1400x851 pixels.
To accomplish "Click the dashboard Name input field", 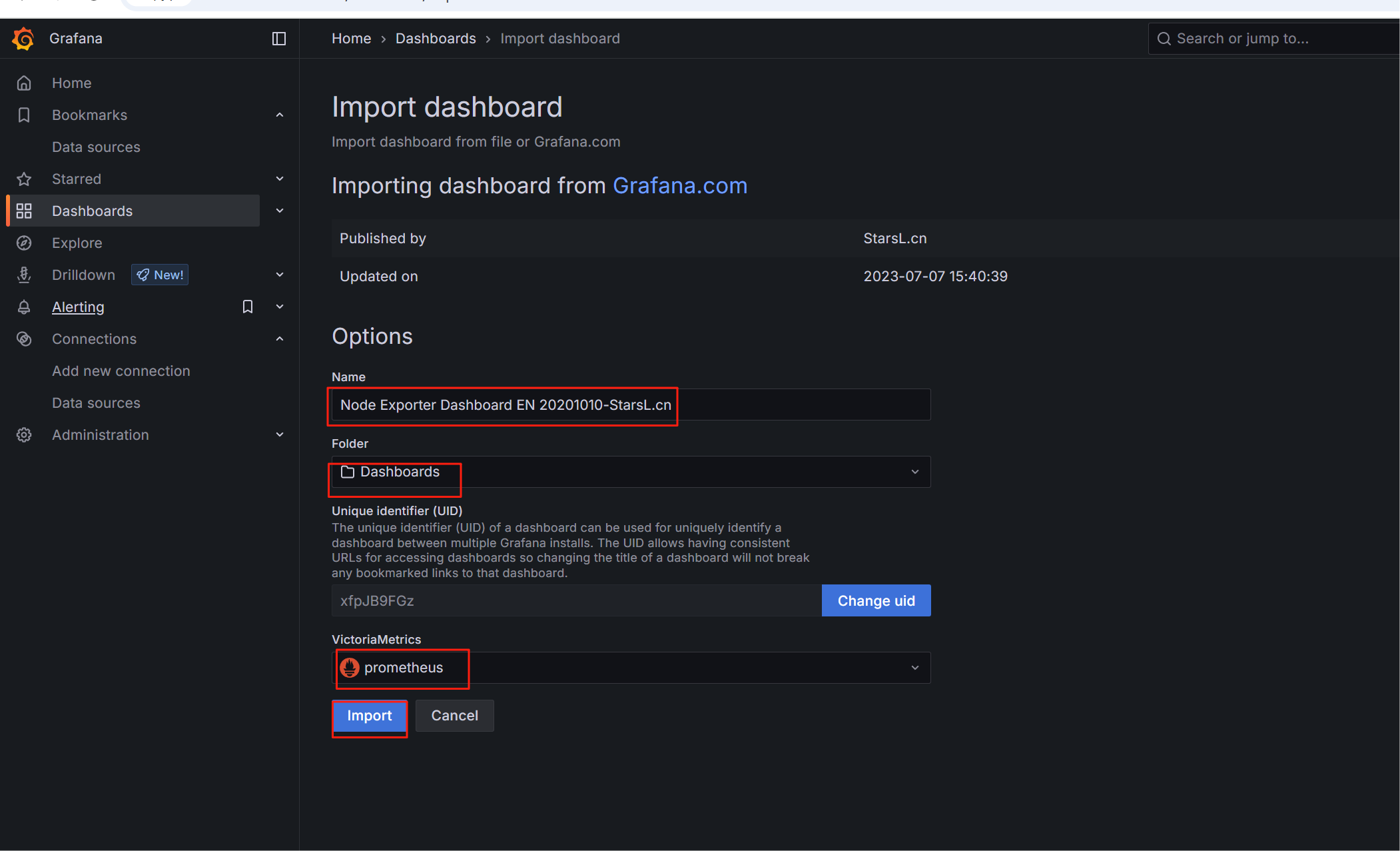I will [630, 405].
